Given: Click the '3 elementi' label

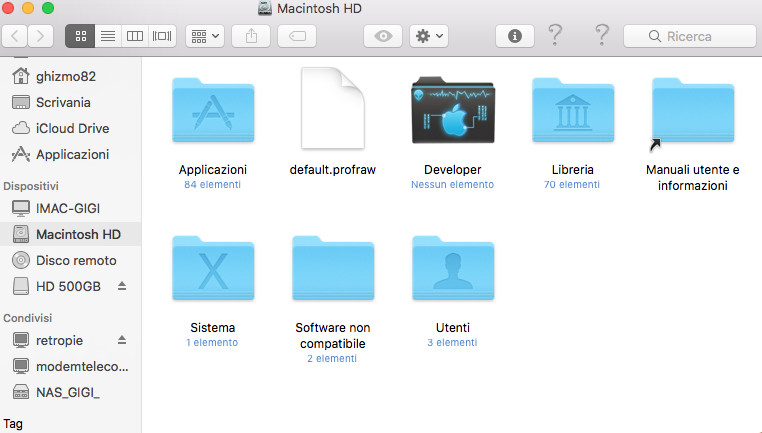Looking at the screenshot, I should (x=452, y=343).
